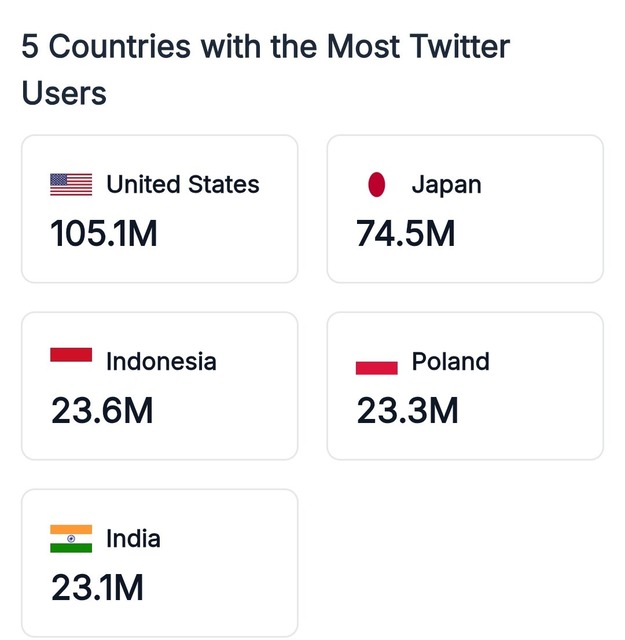Select the Japan country label
This screenshot has width=625, height=640.
pyautogui.click(x=446, y=185)
